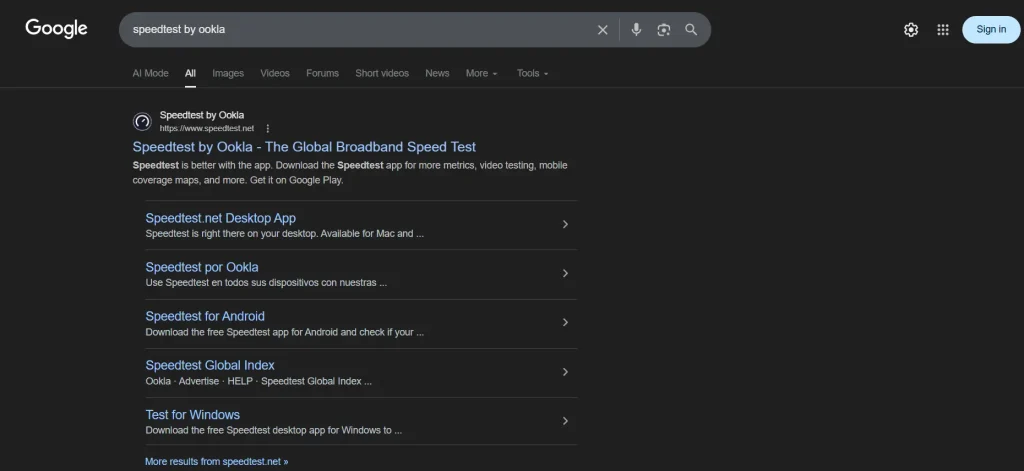1024x471 pixels.
Task: Select the All results tab
Action: pyautogui.click(x=190, y=73)
